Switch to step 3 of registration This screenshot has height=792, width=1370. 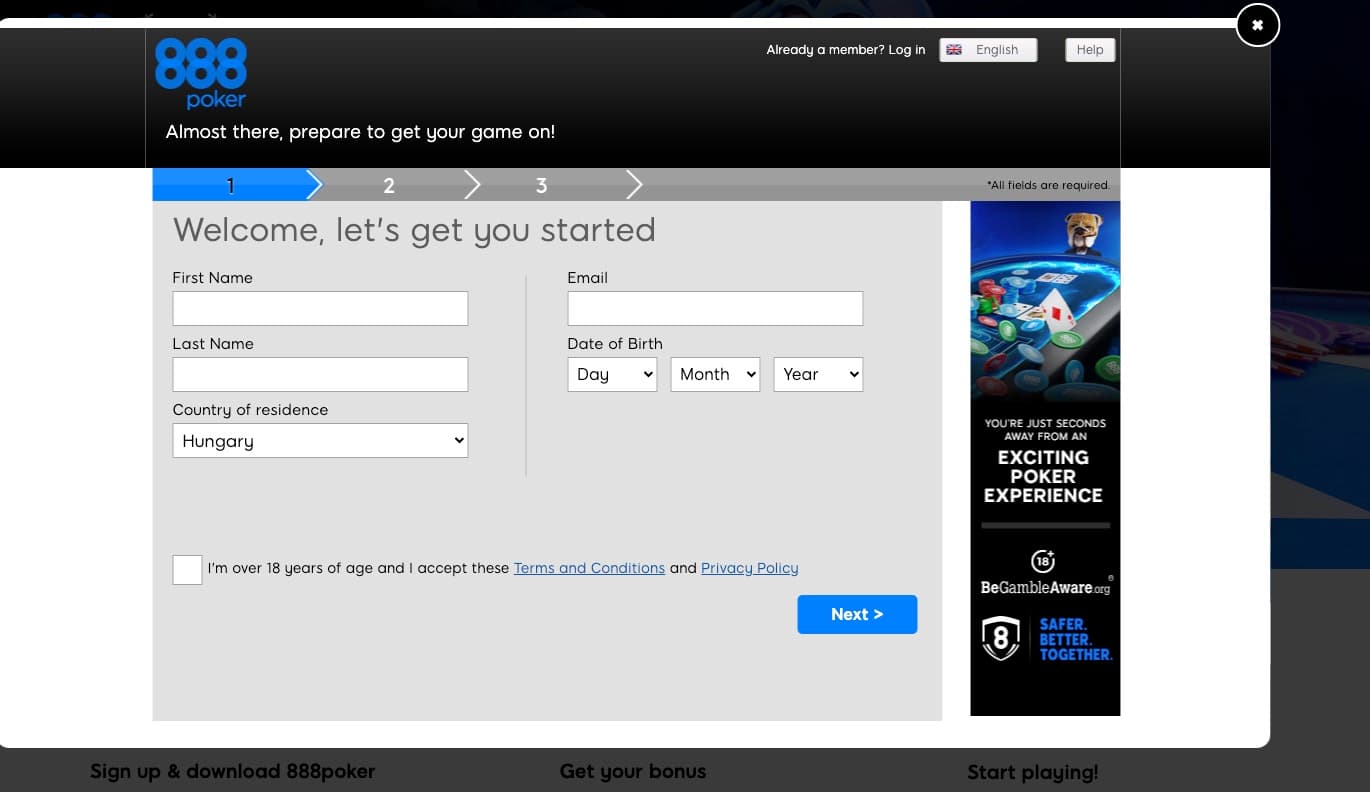(541, 184)
